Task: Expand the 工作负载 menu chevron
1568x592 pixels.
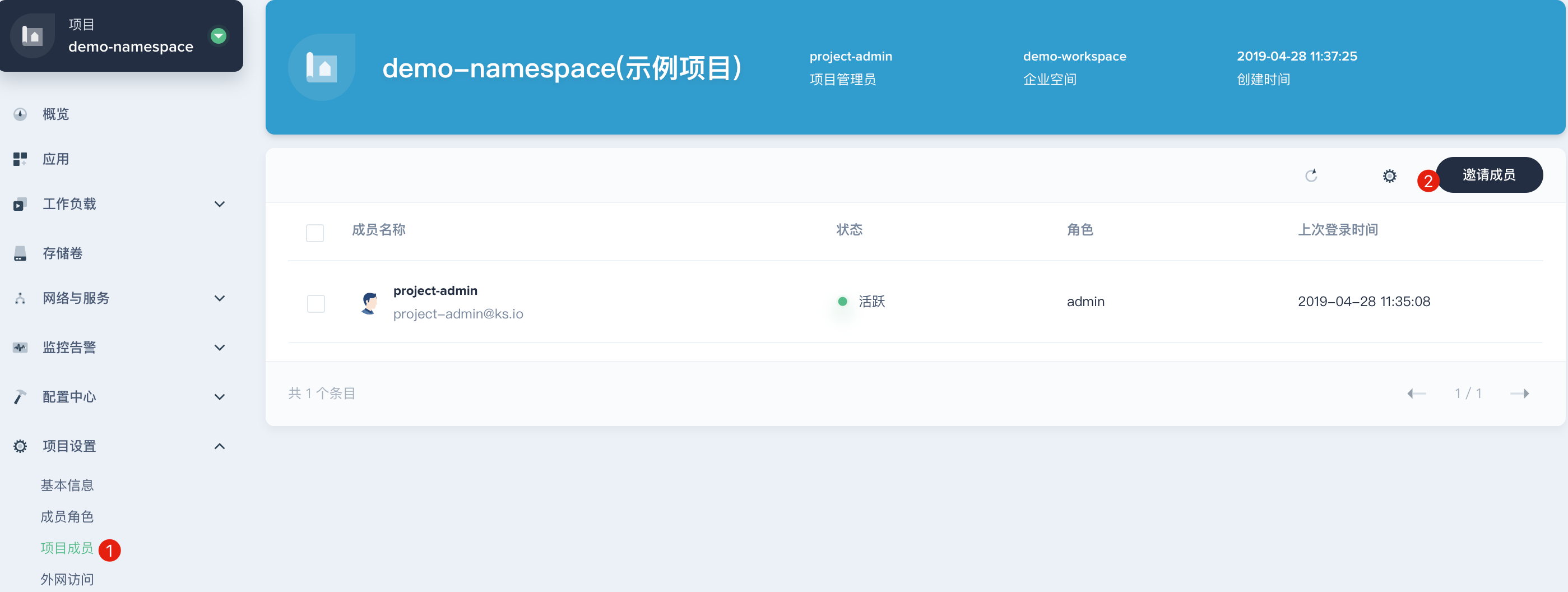Action: [220, 205]
